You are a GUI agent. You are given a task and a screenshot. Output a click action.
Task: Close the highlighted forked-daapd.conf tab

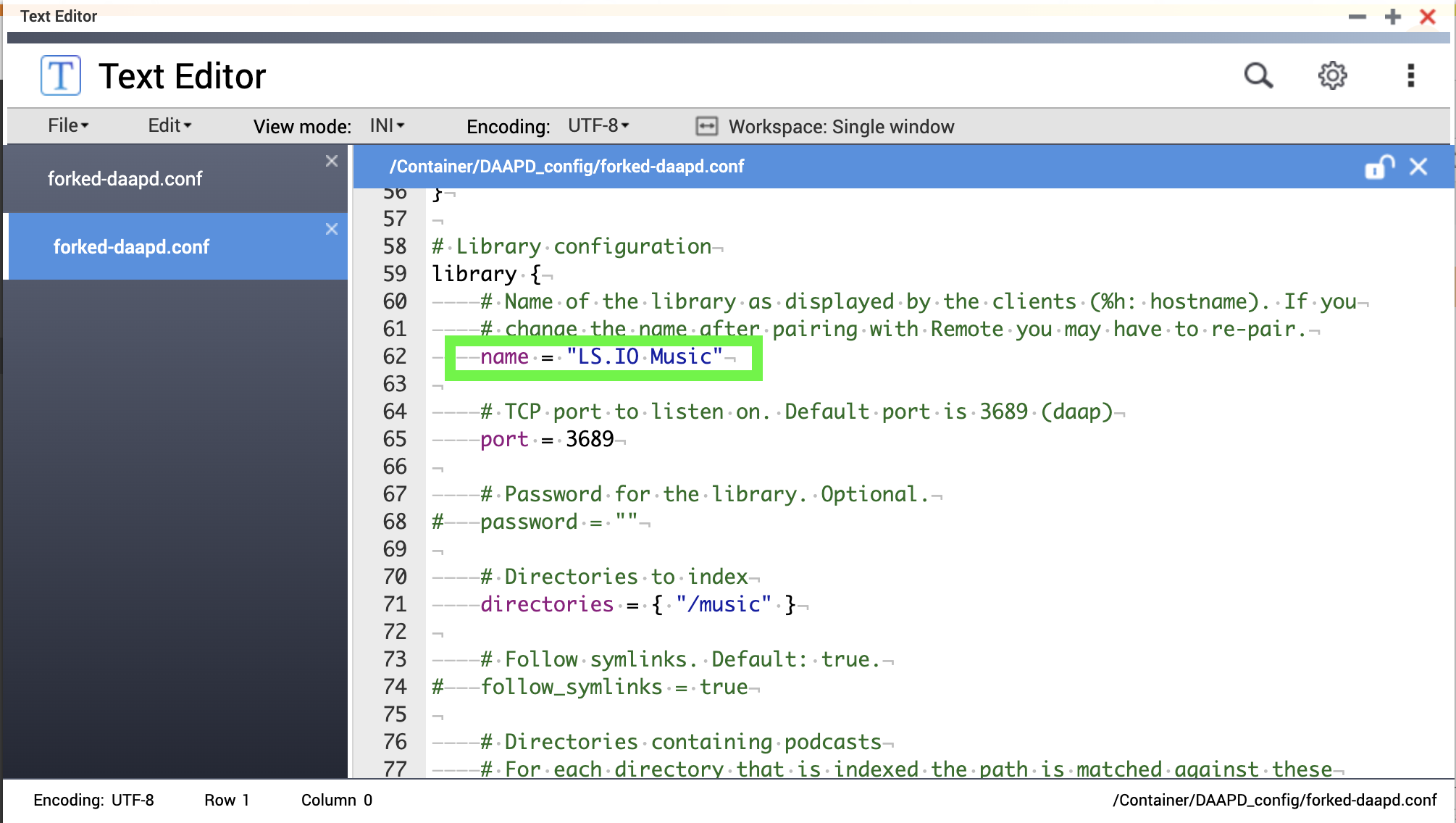[x=332, y=229]
